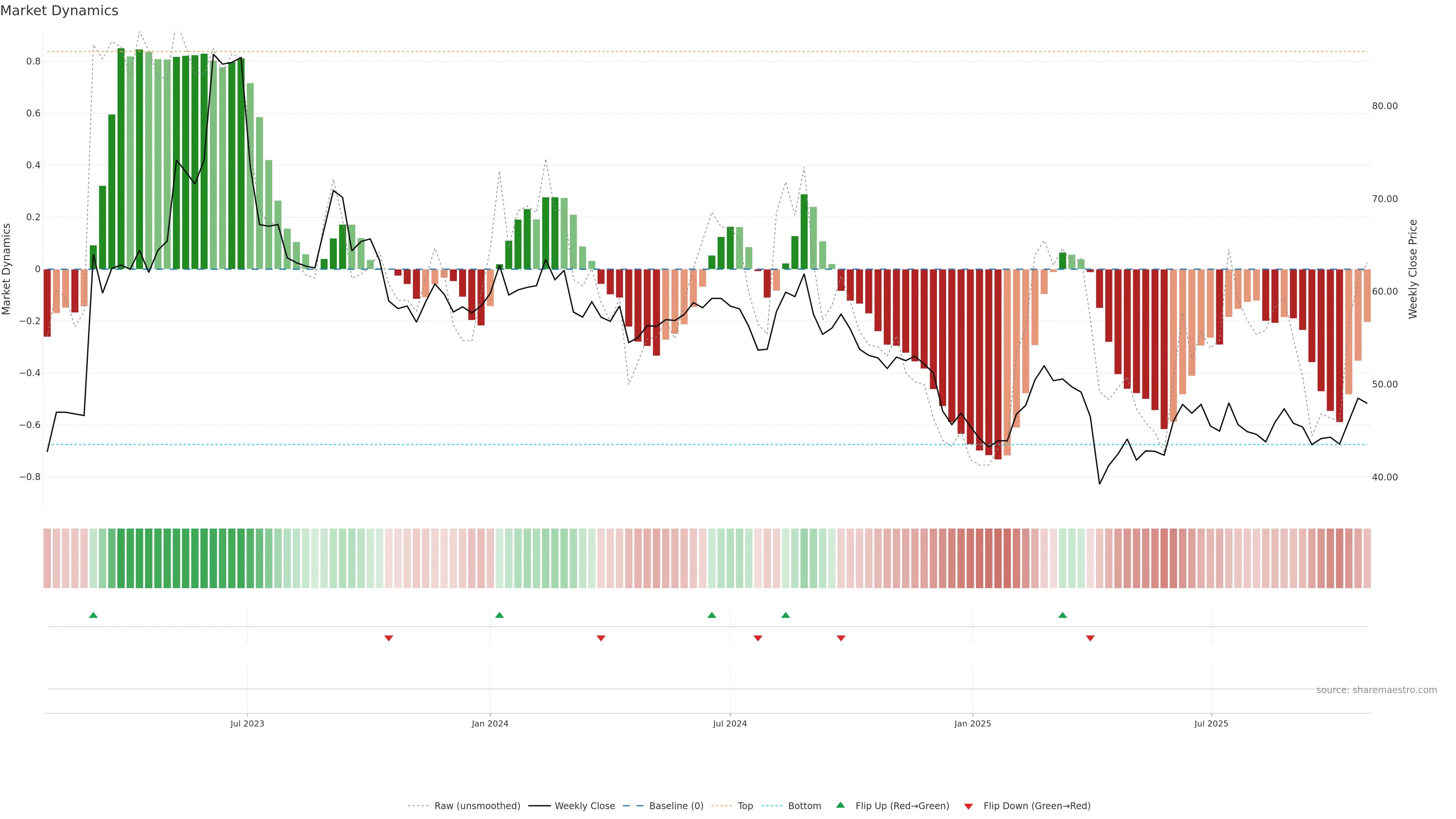Click the Market Dynamics chart title
Viewport: 1456px width, 819px height.
click(x=60, y=11)
